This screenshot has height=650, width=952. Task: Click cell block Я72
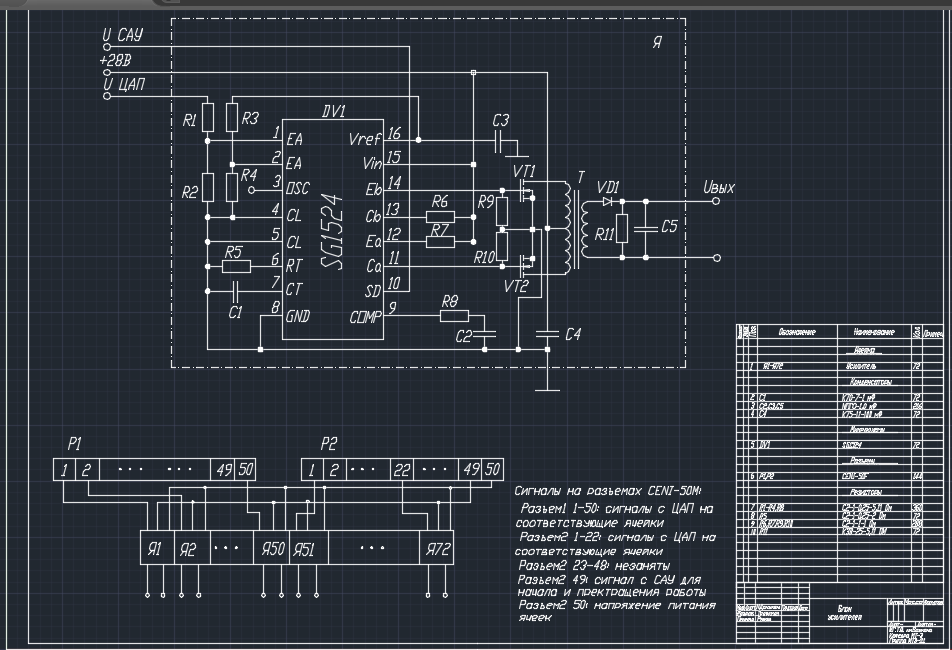(x=436, y=549)
